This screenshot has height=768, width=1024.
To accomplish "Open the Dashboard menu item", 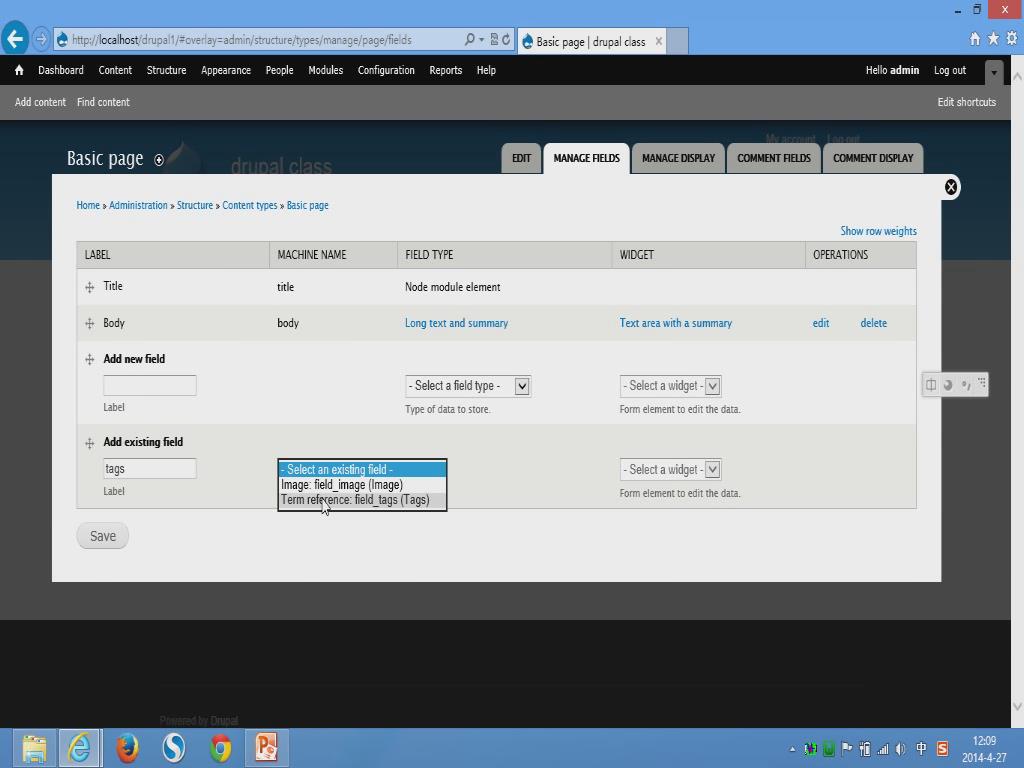I will [x=61, y=70].
